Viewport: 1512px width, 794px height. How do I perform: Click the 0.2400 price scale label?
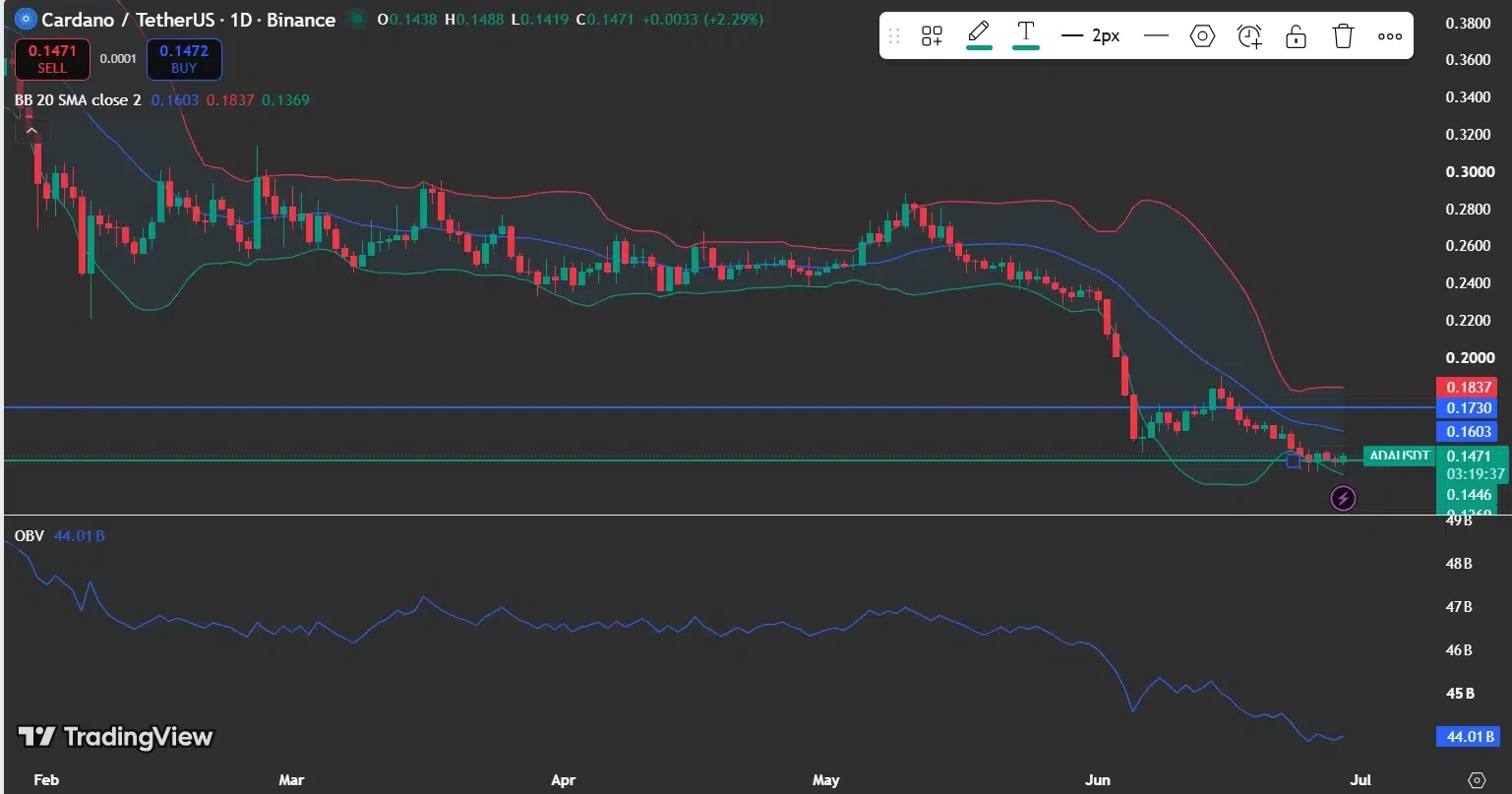(1468, 283)
